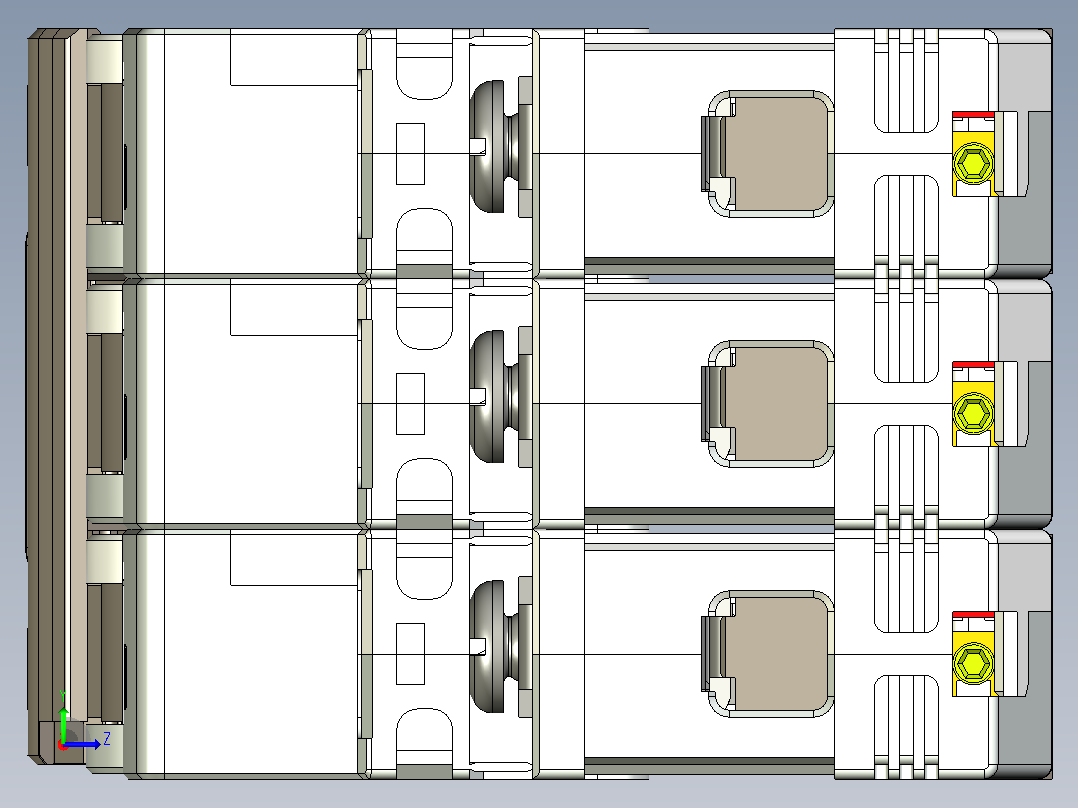This screenshot has width=1078, height=808.
Task: Click the blue Z axis arrow of the triad
Action: point(82,743)
